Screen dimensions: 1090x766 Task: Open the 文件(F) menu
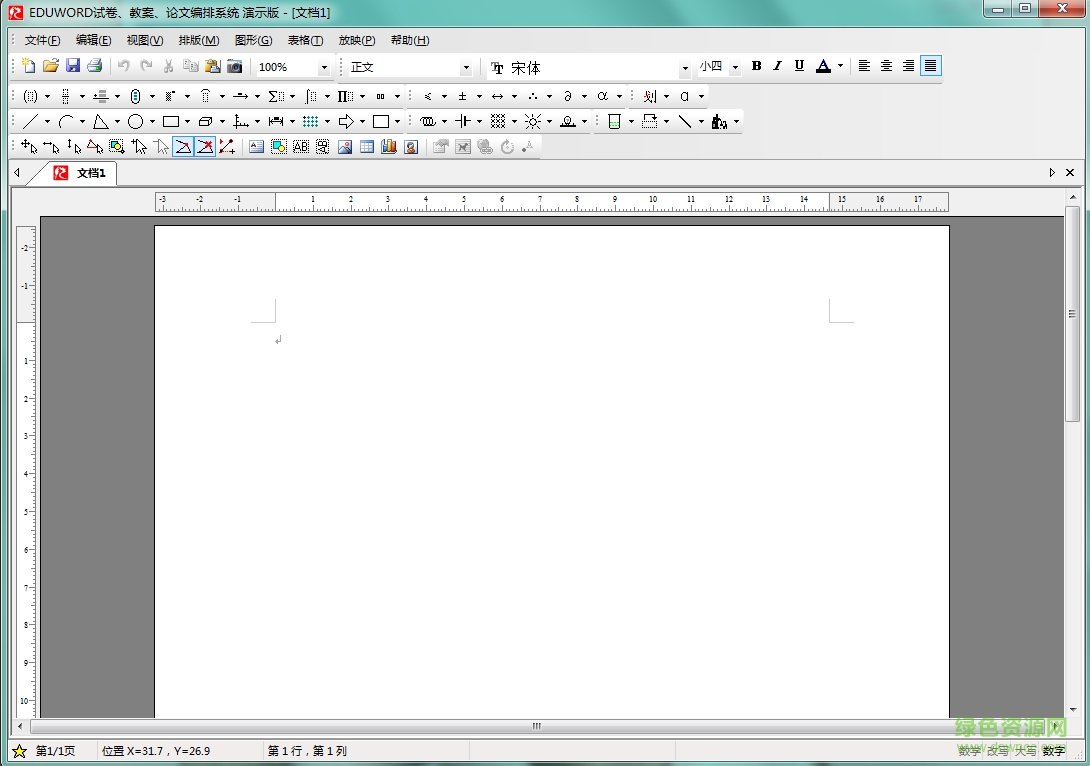click(x=42, y=40)
